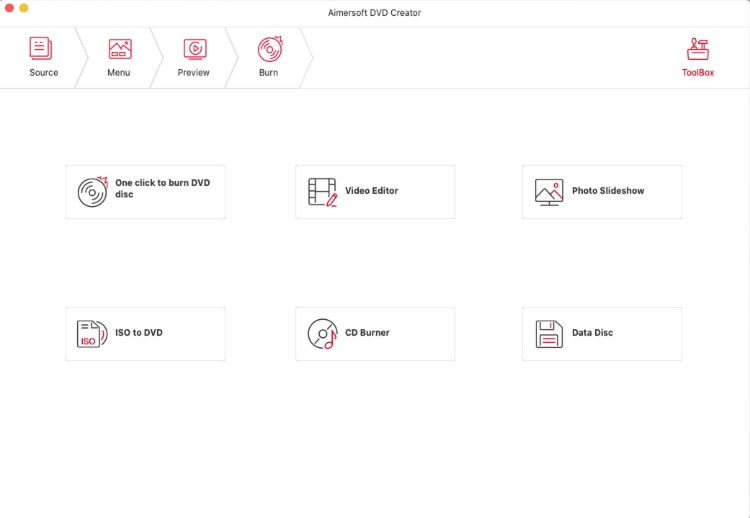
Task: Go to the Menu step icon
Action: (120, 49)
